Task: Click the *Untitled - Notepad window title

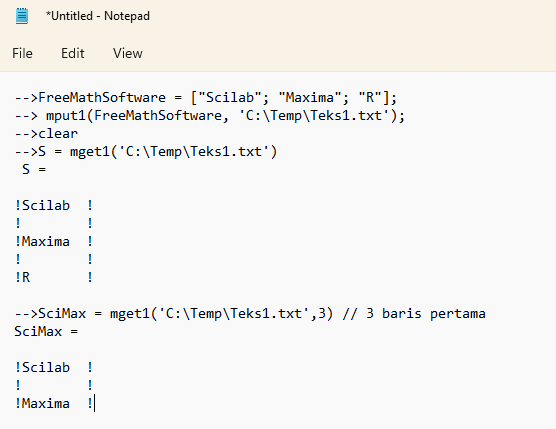Action: point(98,16)
